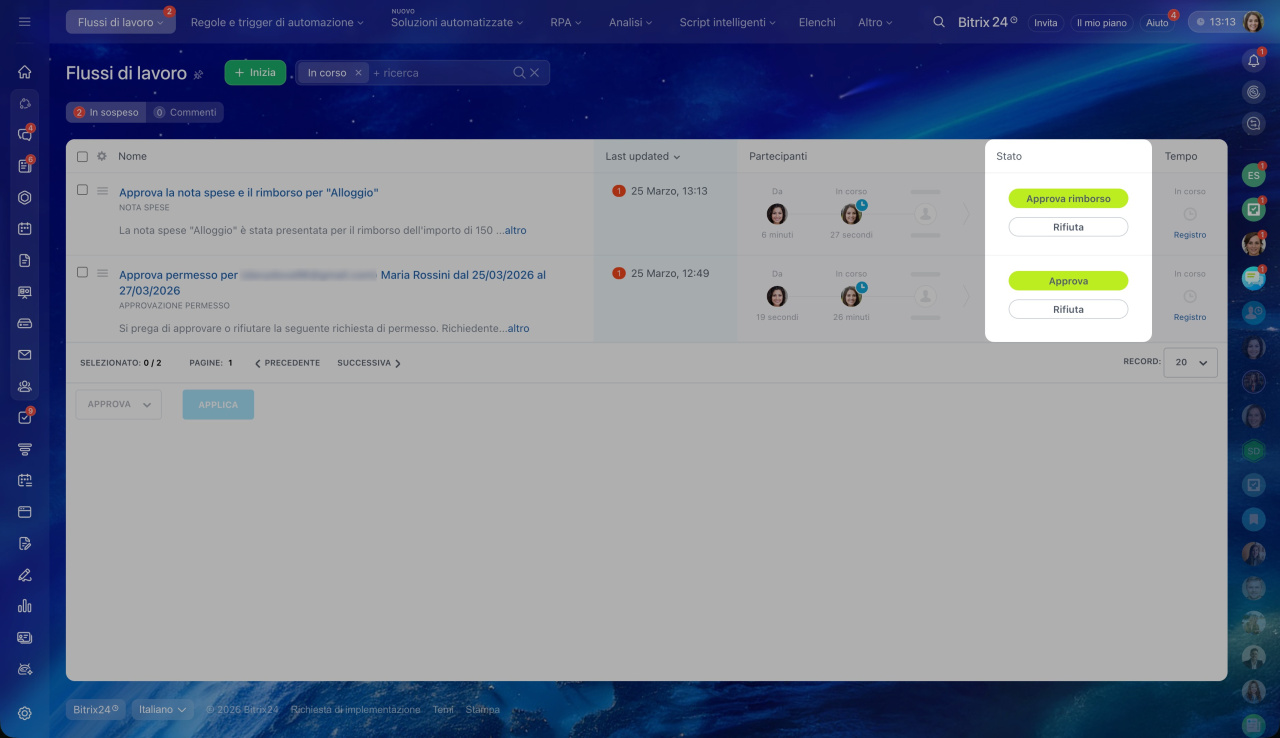Expand the Record count dropdown showing 20
The height and width of the screenshot is (738, 1280).
[x=1190, y=362]
